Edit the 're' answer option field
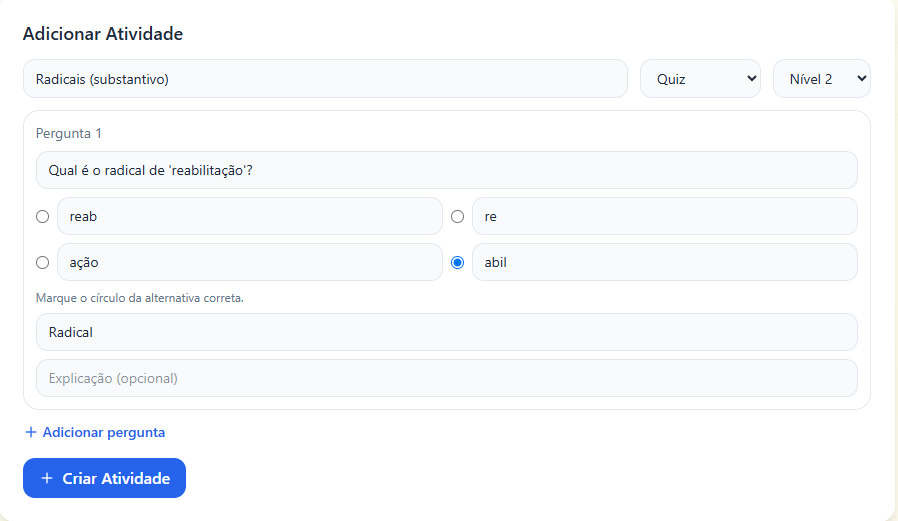This screenshot has height=521, width=898. coord(664,216)
